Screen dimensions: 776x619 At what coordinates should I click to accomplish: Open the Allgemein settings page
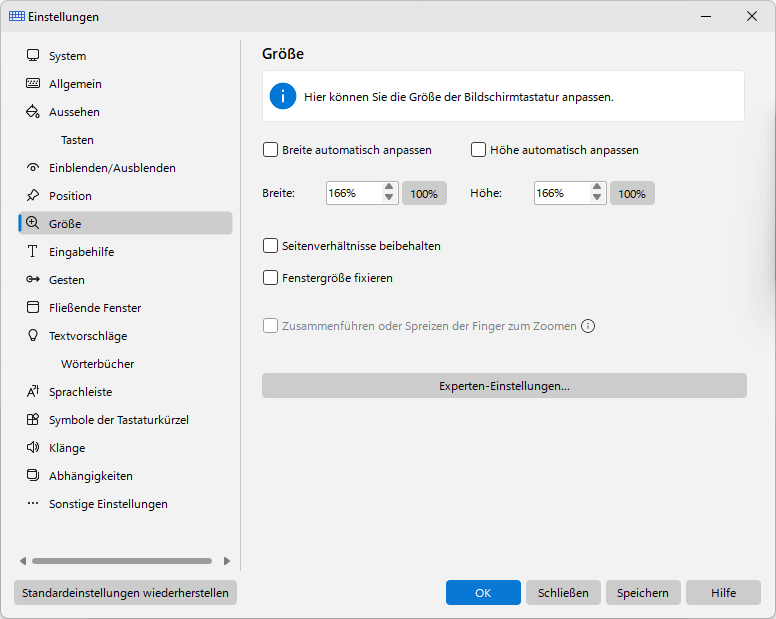pyautogui.click(x=125, y=84)
